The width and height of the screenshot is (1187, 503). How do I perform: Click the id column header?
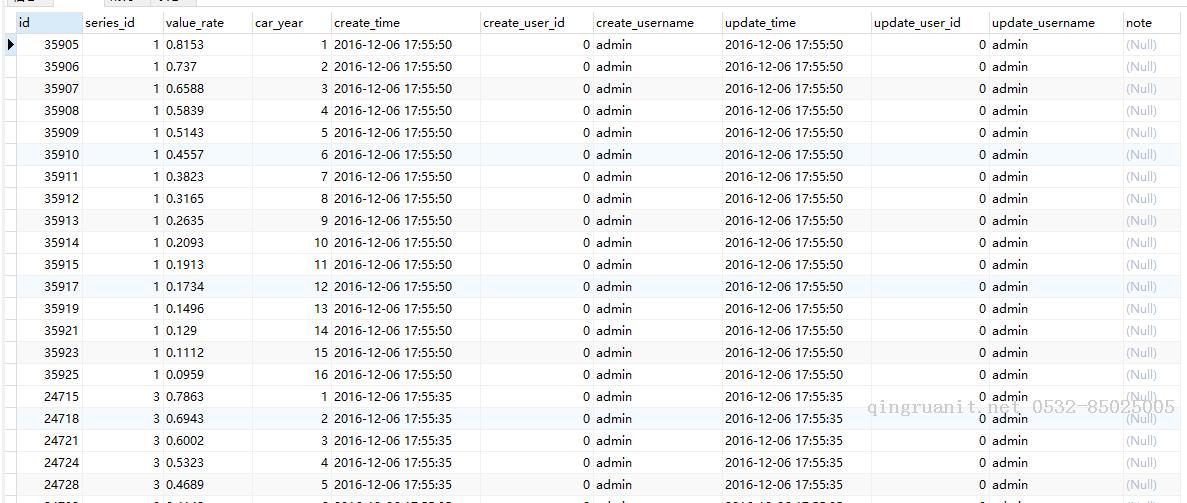coord(48,23)
